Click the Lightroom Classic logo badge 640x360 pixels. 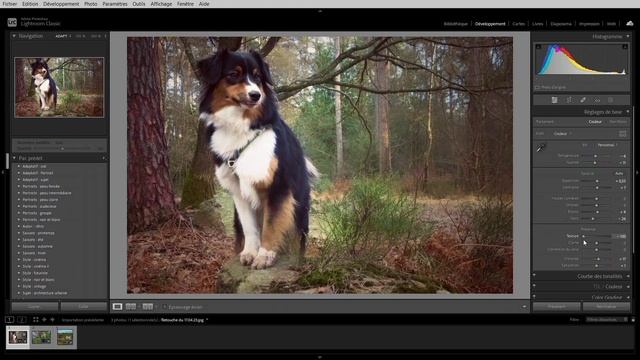[12, 22]
